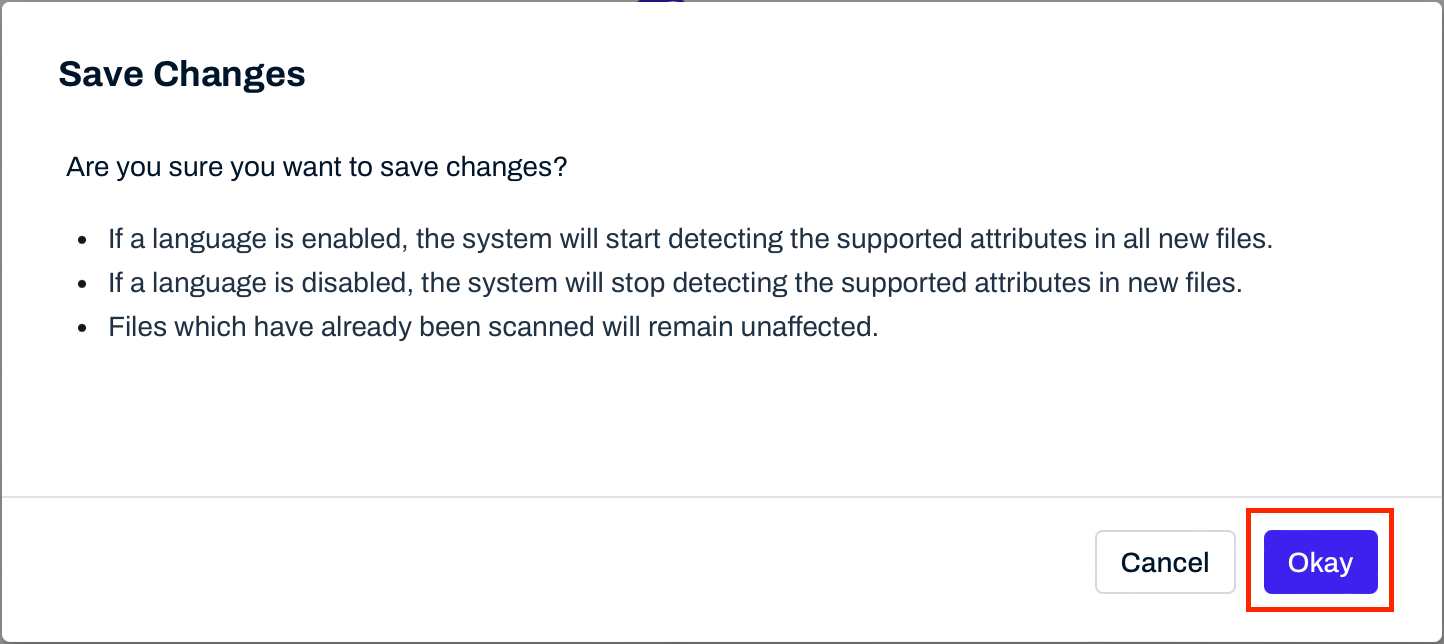The width and height of the screenshot is (1444, 644).
Task: Select the bullet about enabled languages
Action: (690, 240)
